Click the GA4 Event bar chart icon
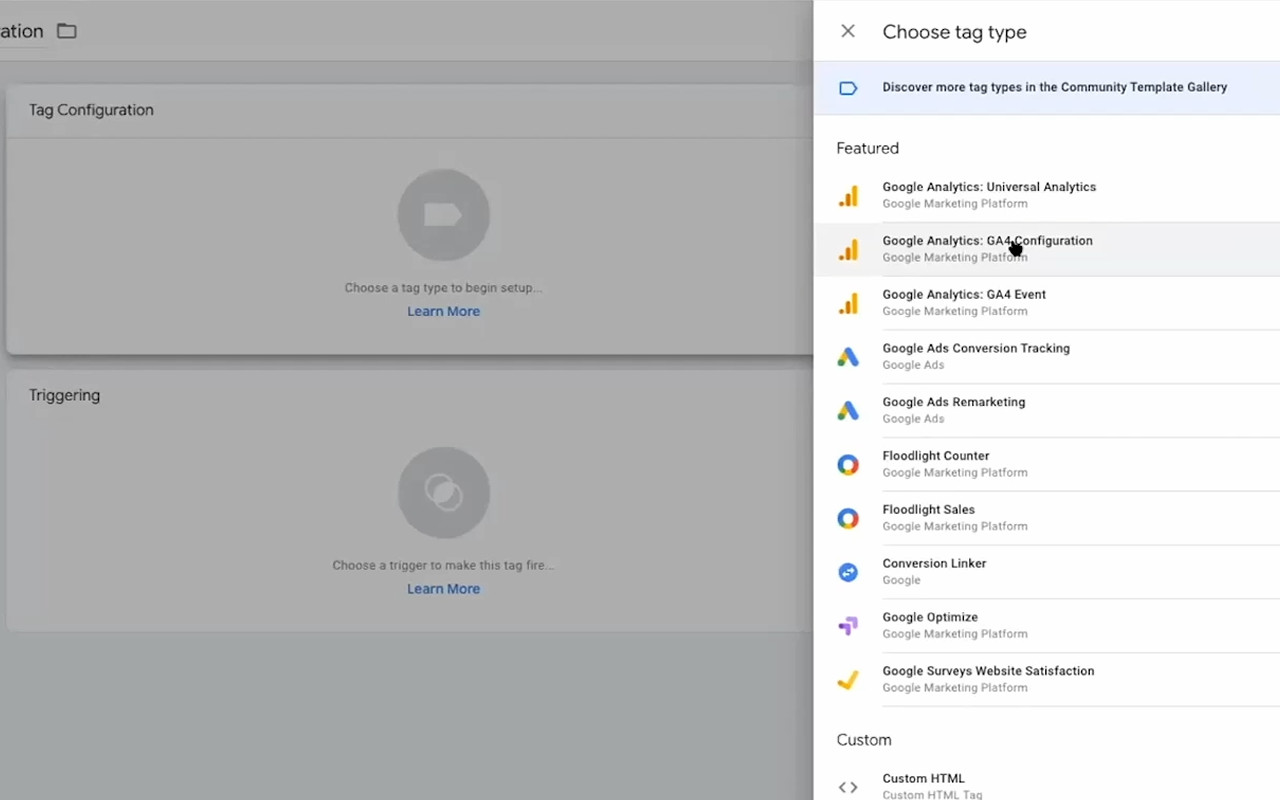This screenshot has height=800, width=1280. 848,304
